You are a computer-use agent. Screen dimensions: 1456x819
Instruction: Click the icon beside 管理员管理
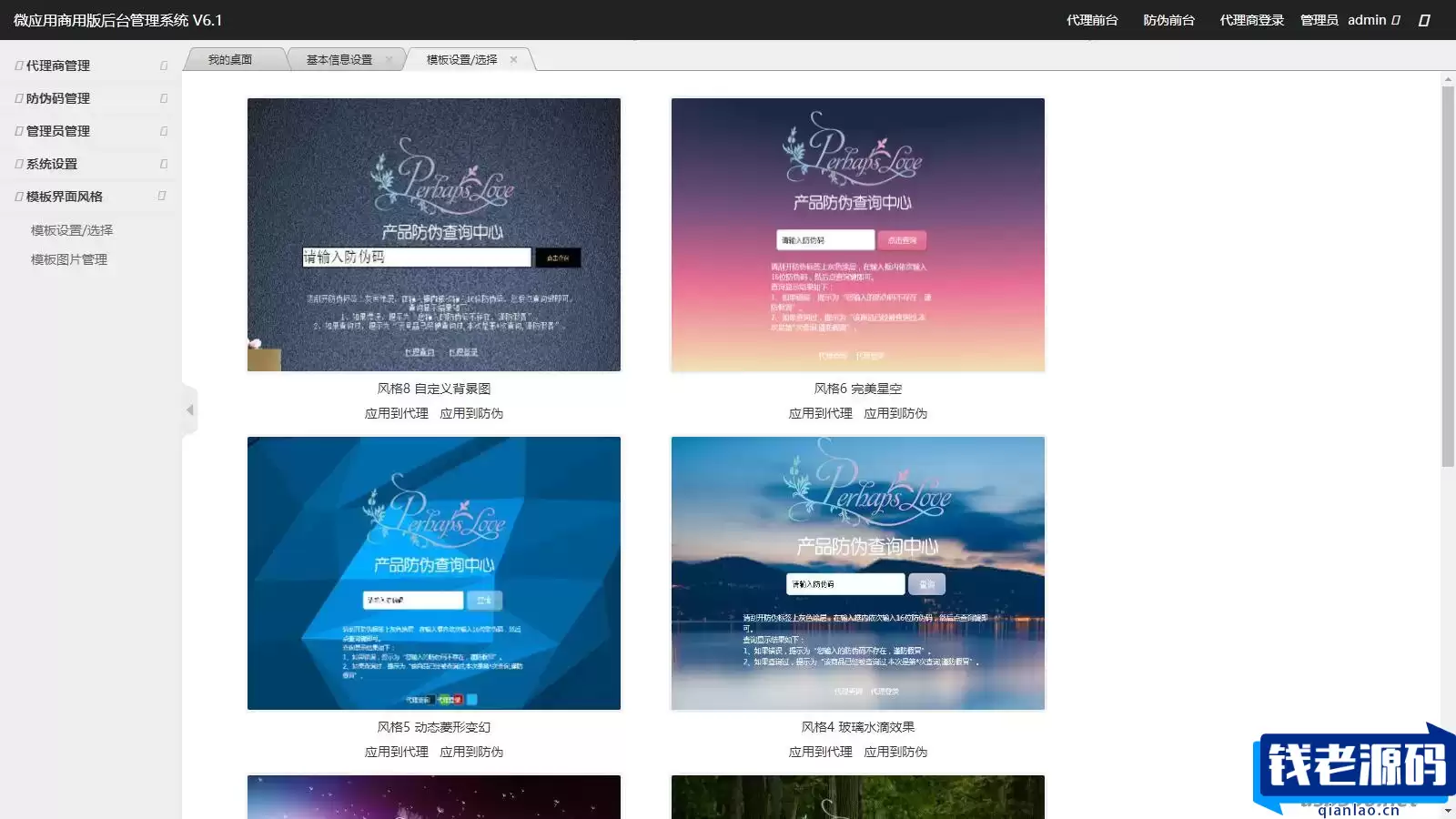coord(19,131)
